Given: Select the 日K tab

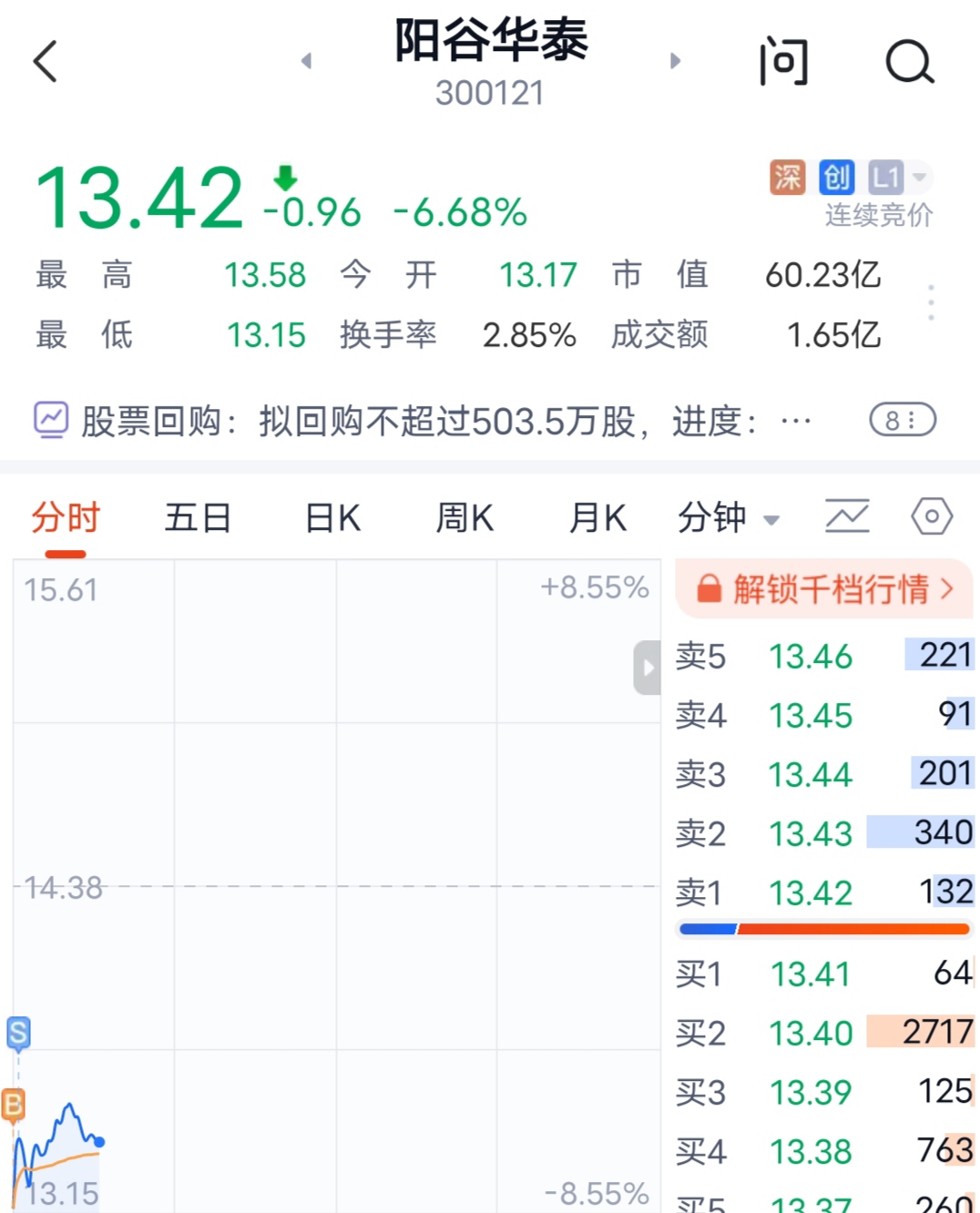Looking at the screenshot, I should 332,518.
